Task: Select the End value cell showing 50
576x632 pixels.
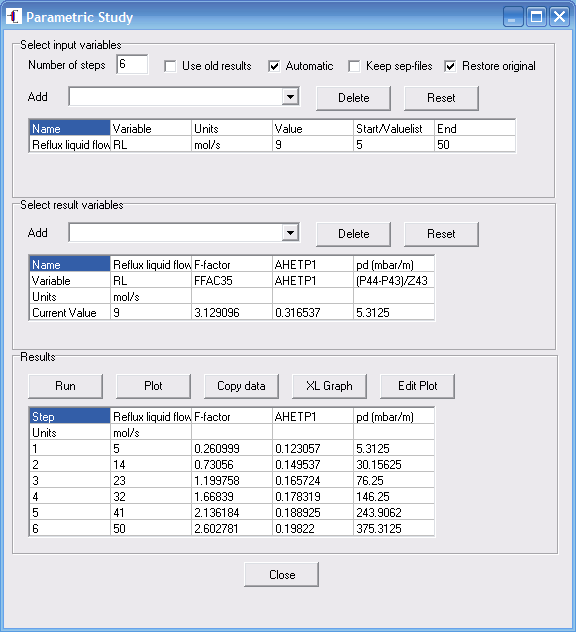Action: [x=475, y=145]
